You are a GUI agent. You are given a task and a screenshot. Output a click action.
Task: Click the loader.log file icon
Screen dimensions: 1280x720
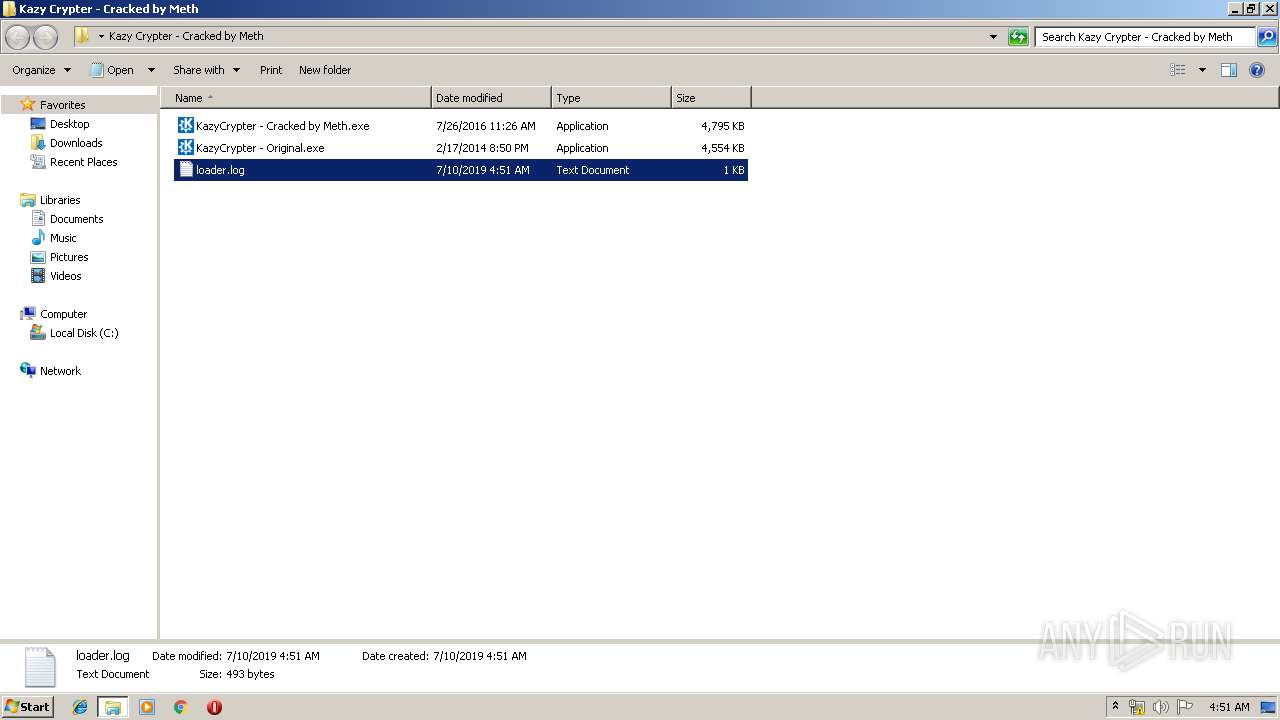(x=185, y=170)
